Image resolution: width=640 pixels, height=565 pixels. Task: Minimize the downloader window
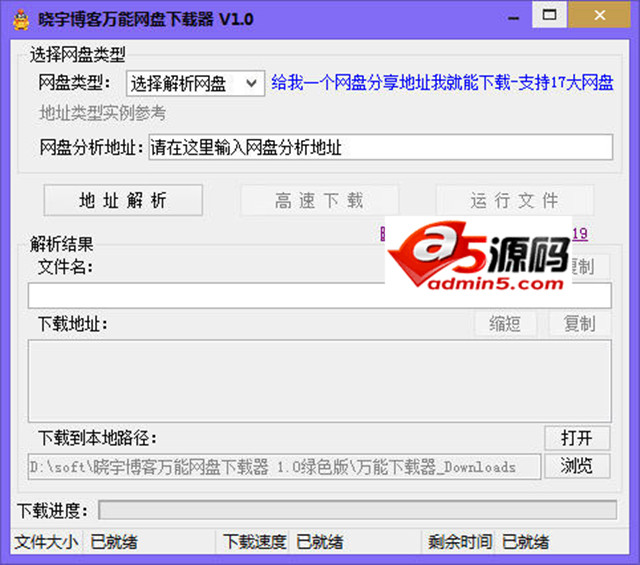pyautogui.click(x=514, y=18)
